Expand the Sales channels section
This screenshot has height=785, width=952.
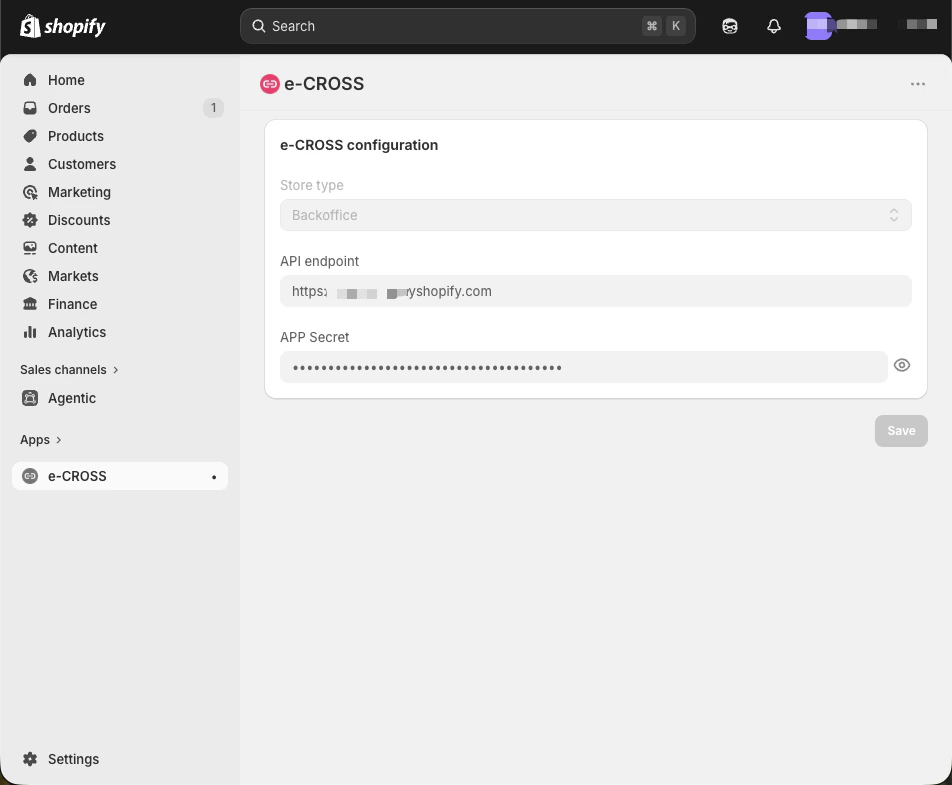pyautogui.click(x=69, y=370)
